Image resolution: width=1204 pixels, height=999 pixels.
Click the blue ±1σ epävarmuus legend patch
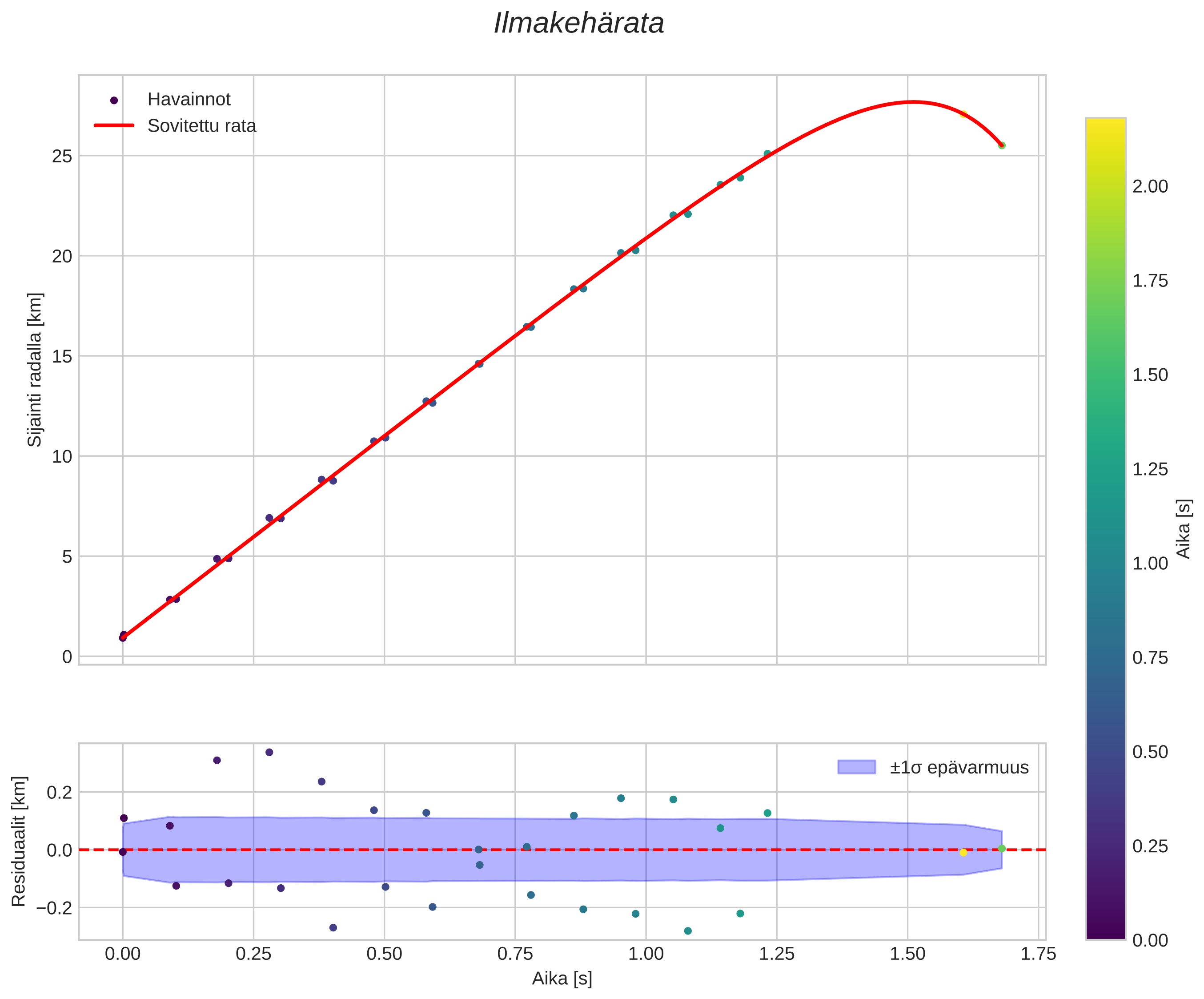tap(857, 767)
